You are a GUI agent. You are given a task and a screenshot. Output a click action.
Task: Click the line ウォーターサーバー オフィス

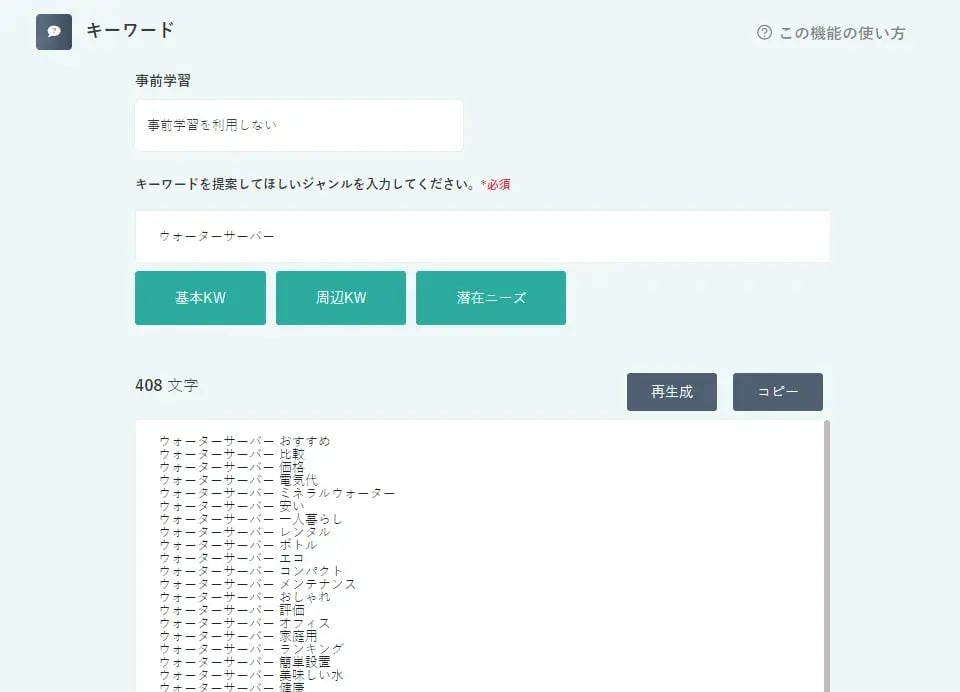[x=245, y=623]
